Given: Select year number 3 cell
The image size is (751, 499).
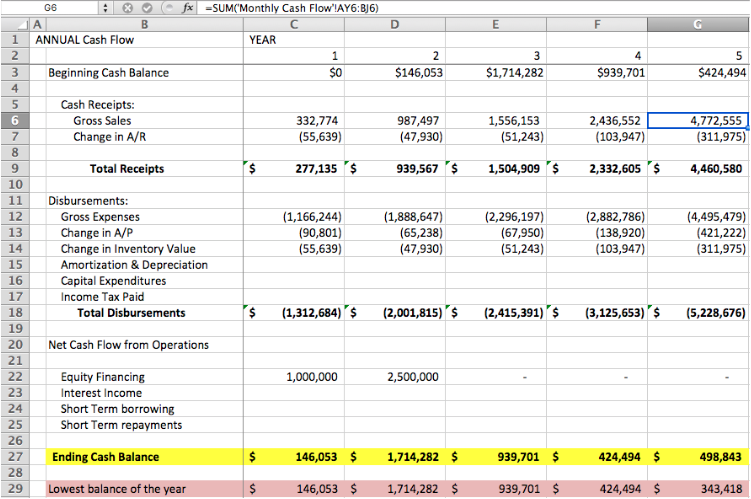Looking at the screenshot, I should 496,56.
